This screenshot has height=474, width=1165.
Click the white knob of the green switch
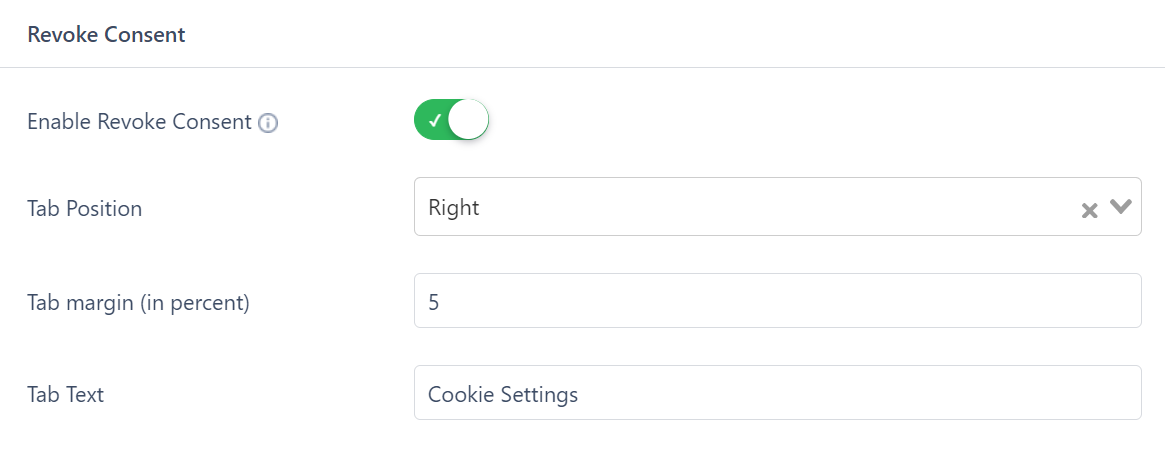[x=468, y=120]
